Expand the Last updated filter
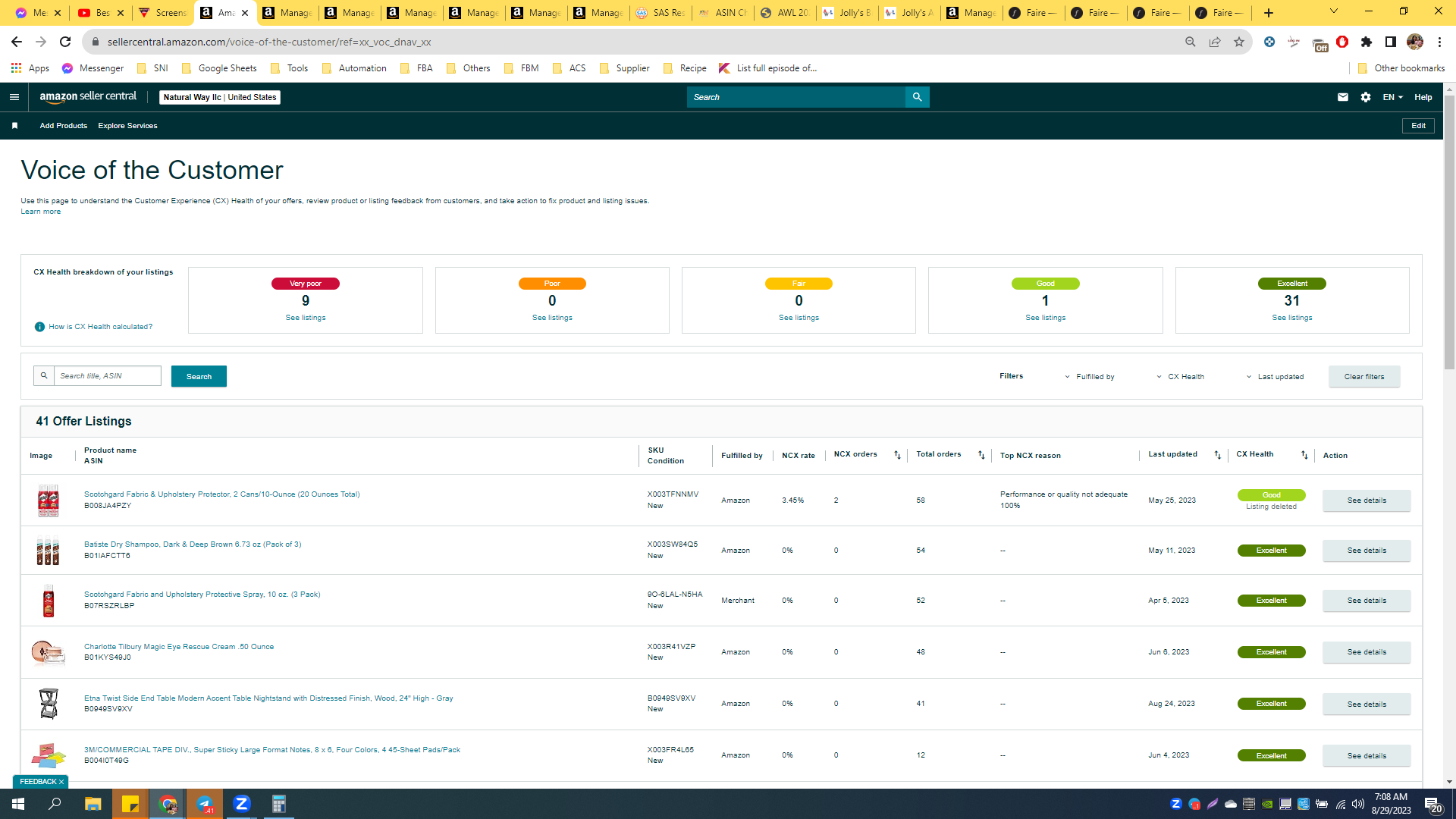This screenshot has height=819, width=1456. [x=1275, y=377]
